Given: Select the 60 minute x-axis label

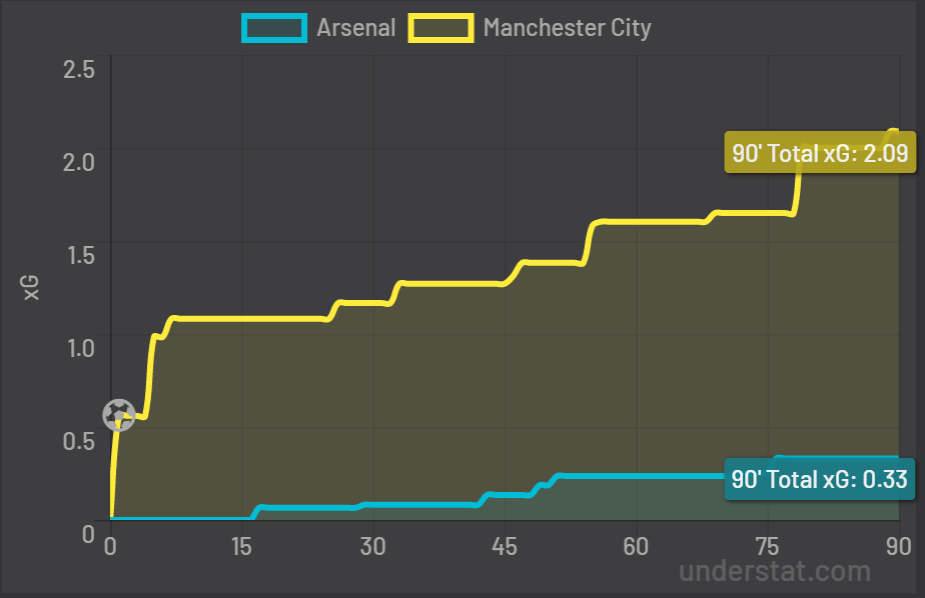Looking at the screenshot, I should click(x=635, y=546).
